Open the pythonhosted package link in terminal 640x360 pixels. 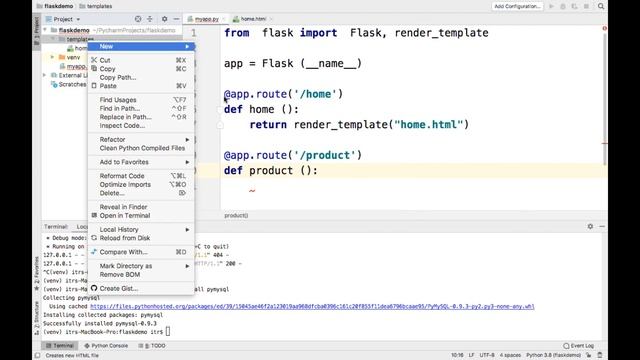(312, 307)
